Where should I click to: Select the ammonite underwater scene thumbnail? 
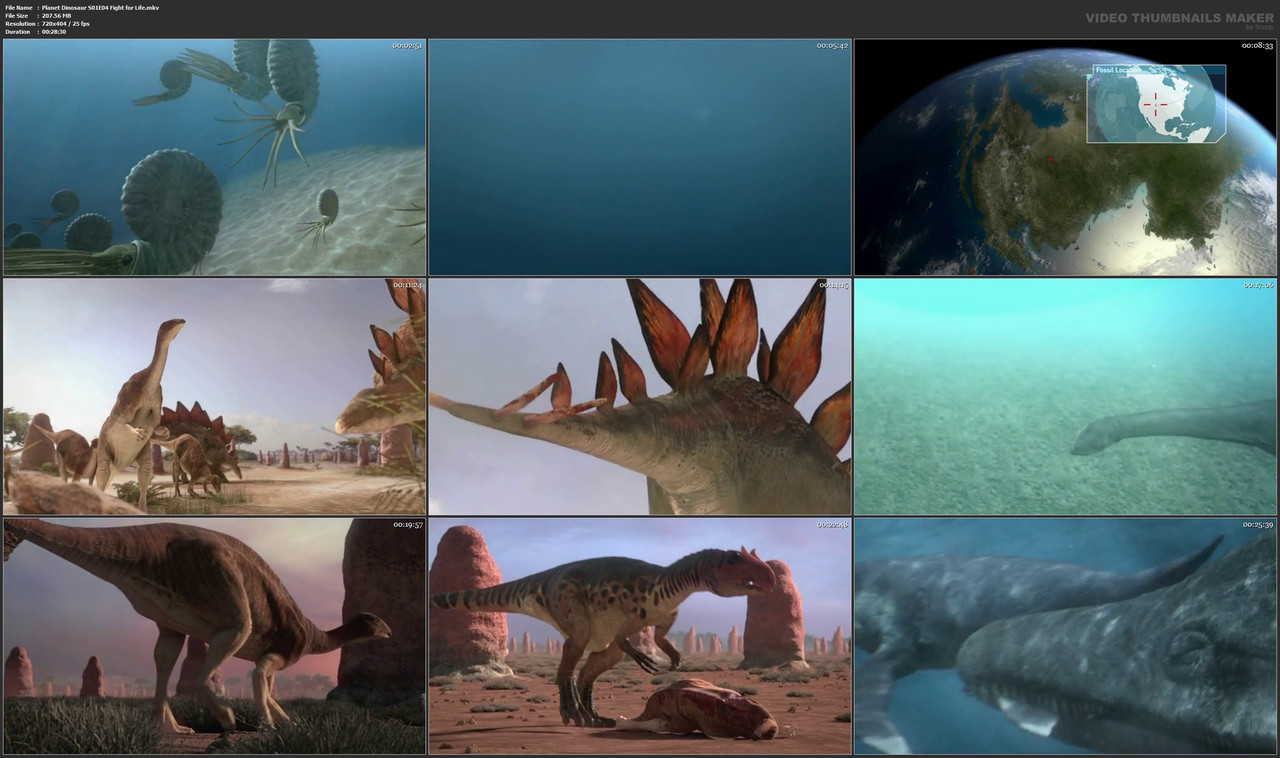pyautogui.click(x=214, y=156)
